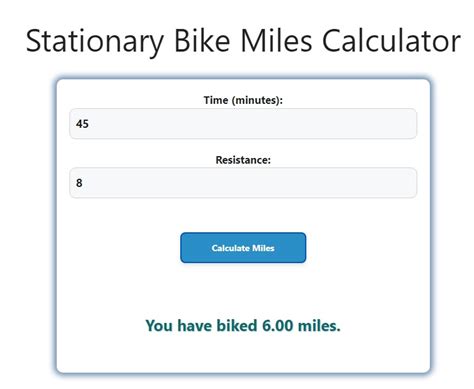
Task: Select the result text 'You have biked 6.00 miles.'
Action: [243, 326]
